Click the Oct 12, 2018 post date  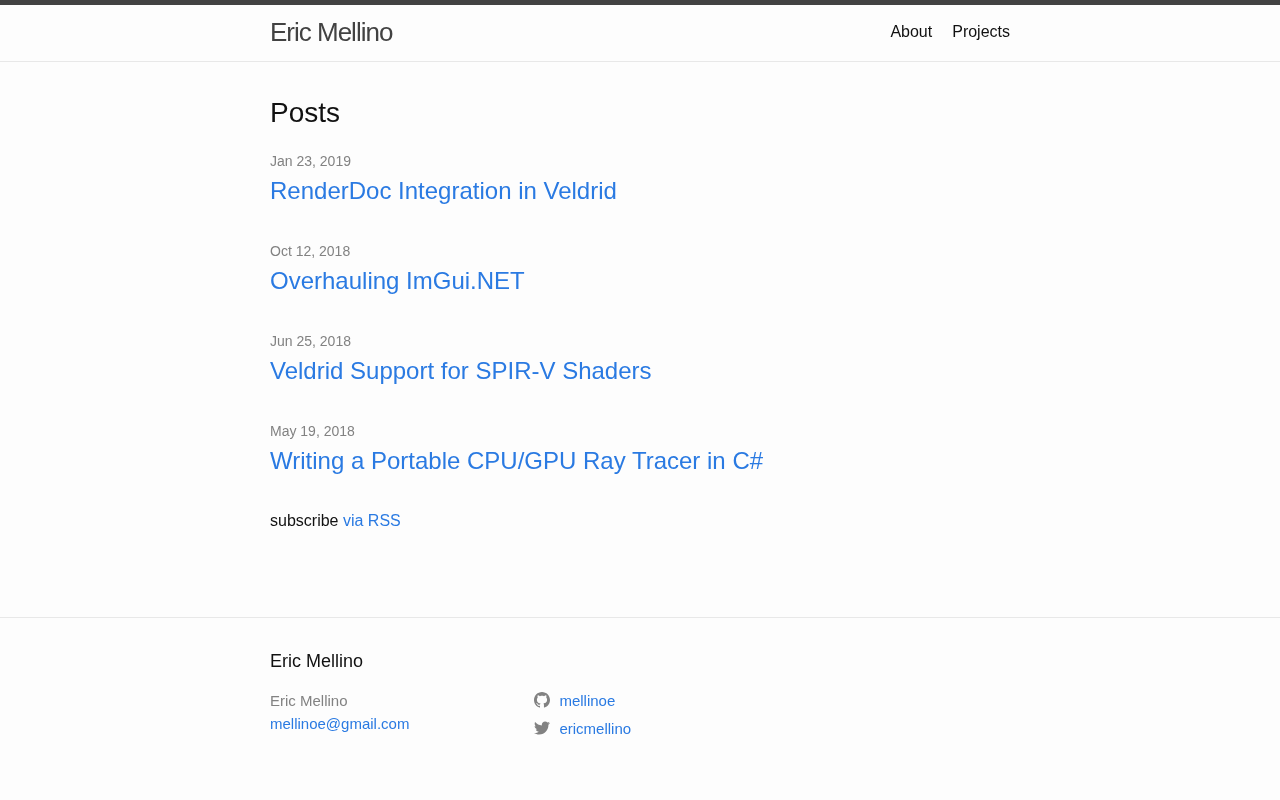pyautogui.click(x=310, y=251)
